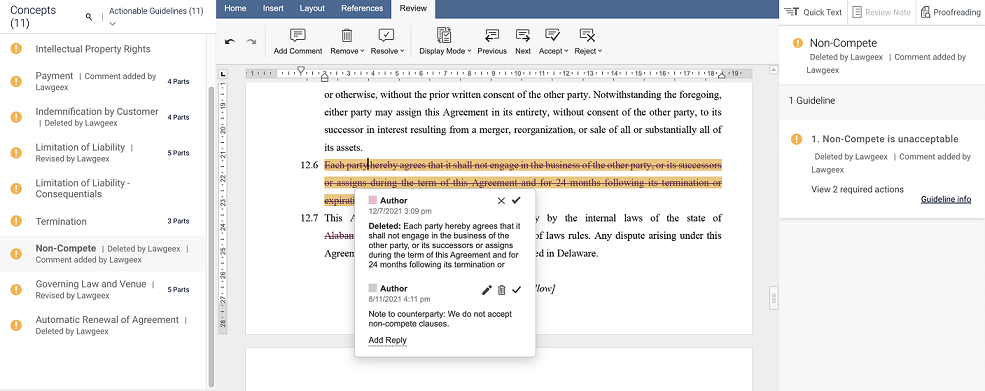Click the Reject changes icon
The width and height of the screenshot is (985, 391).
[x=587, y=35]
